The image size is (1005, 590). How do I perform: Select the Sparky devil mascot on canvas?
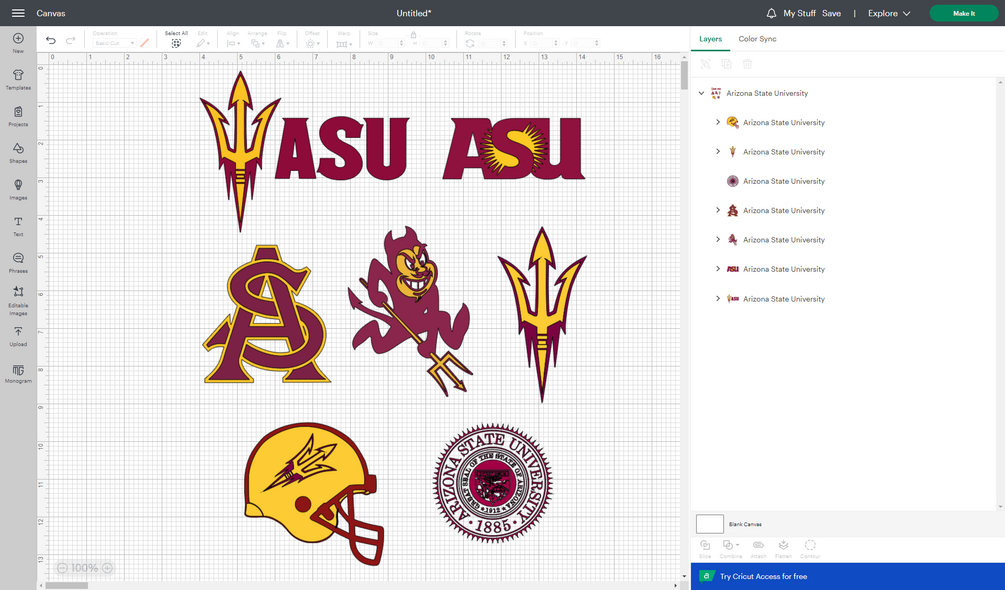[410, 310]
